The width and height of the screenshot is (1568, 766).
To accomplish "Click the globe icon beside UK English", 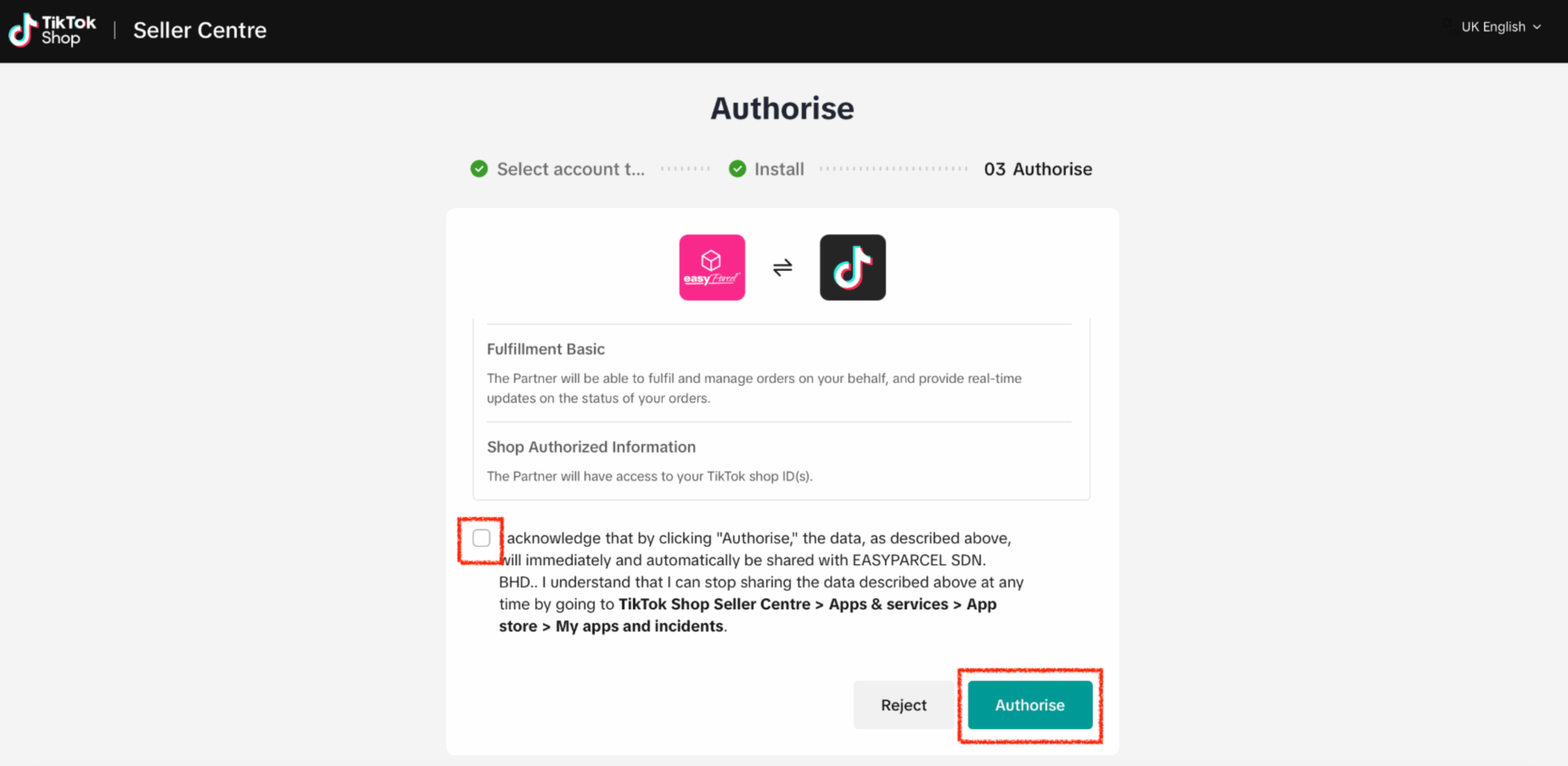I will pyautogui.click(x=1449, y=26).
